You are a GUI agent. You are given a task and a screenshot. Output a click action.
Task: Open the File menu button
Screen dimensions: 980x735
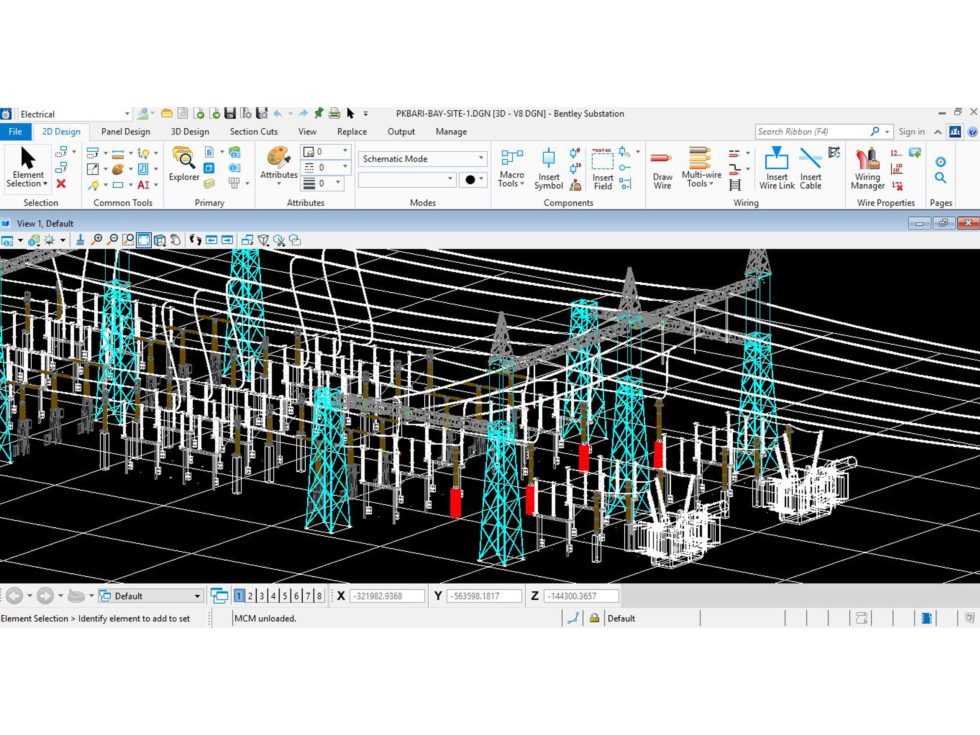(x=15, y=132)
